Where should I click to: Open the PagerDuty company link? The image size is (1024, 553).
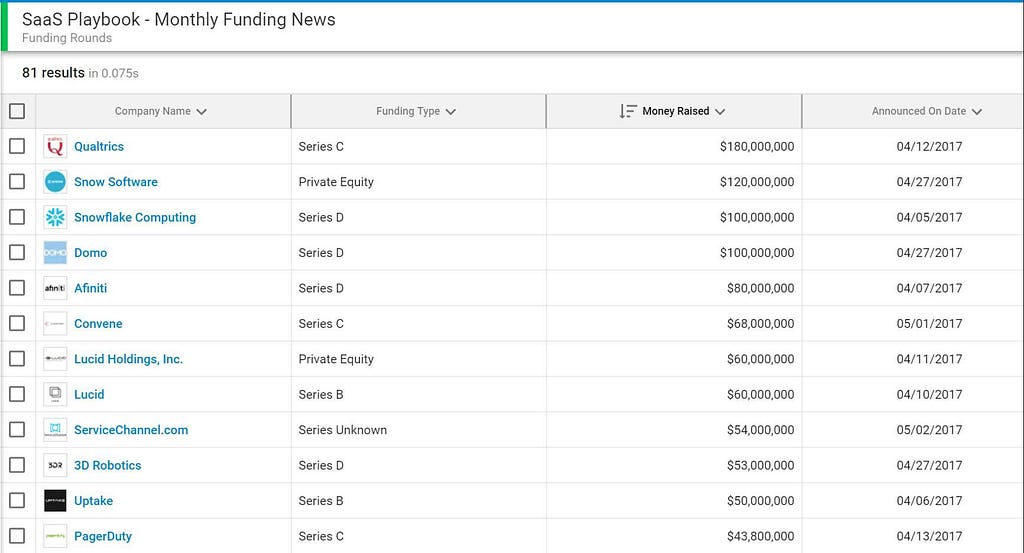pos(103,536)
